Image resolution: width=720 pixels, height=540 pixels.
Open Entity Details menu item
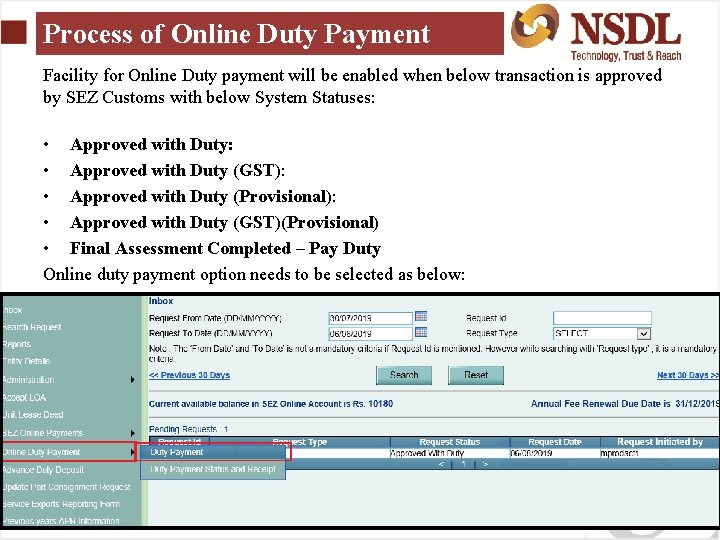pyautogui.click(x=26, y=361)
